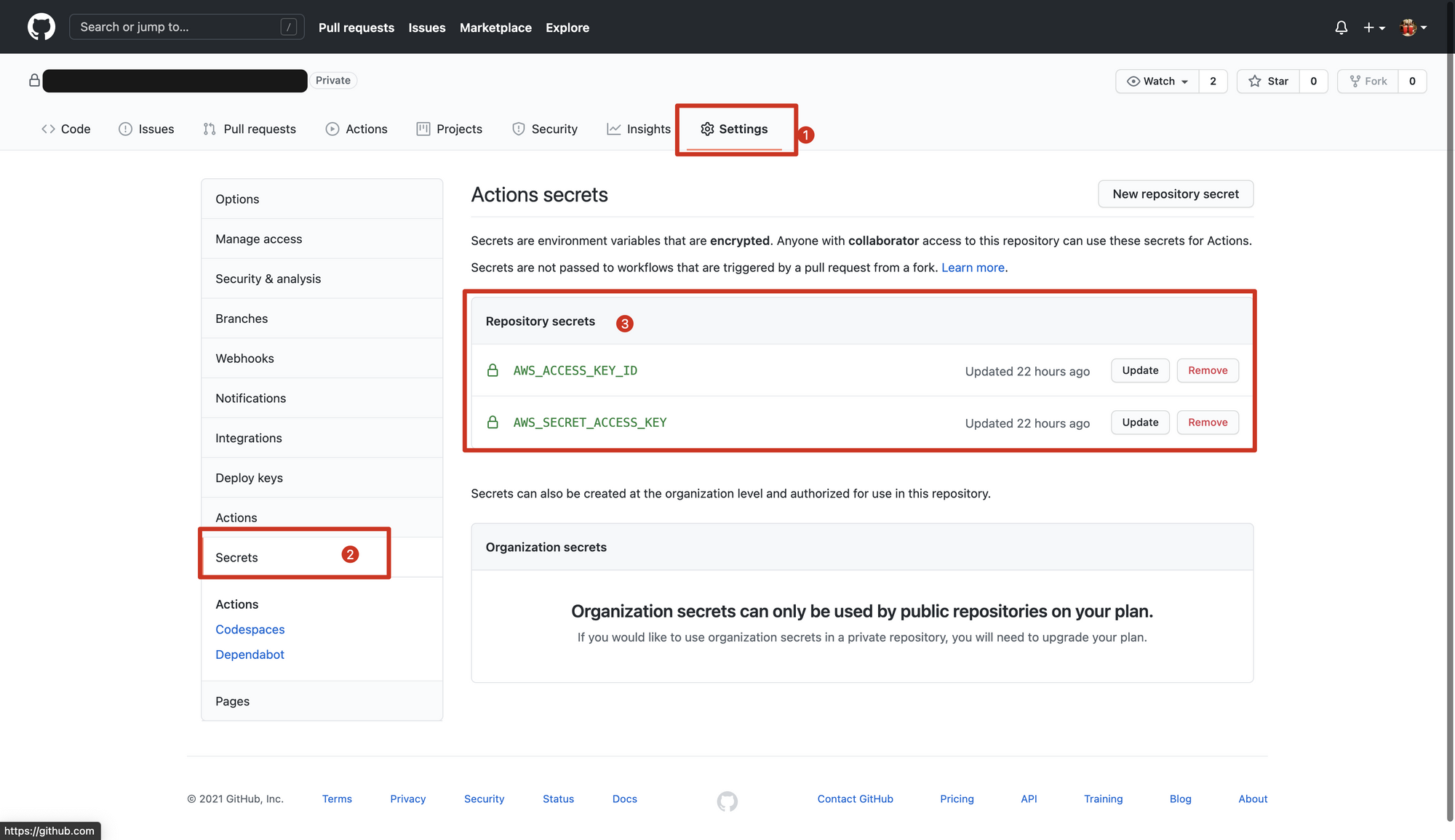The width and height of the screenshot is (1455, 840).
Task: Click the lock icon beside AWS_SECRET_ACCESS_KEY
Action: click(493, 423)
